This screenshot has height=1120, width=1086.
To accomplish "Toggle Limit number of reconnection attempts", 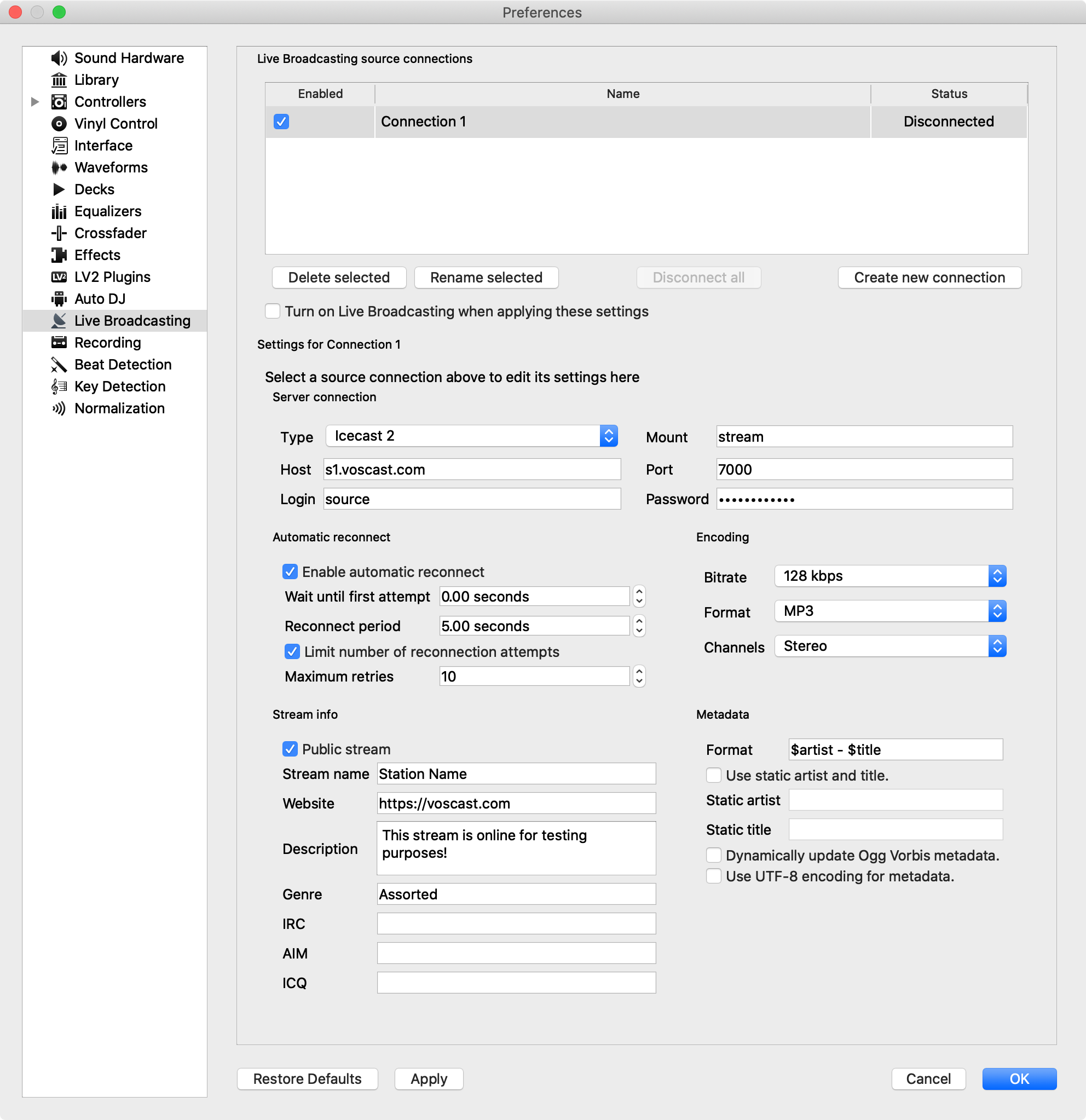I will pyautogui.click(x=292, y=651).
